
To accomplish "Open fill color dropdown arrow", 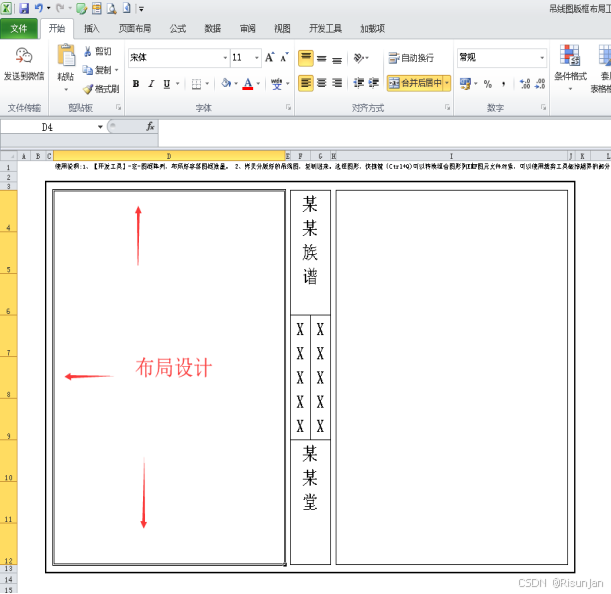I will point(236,84).
